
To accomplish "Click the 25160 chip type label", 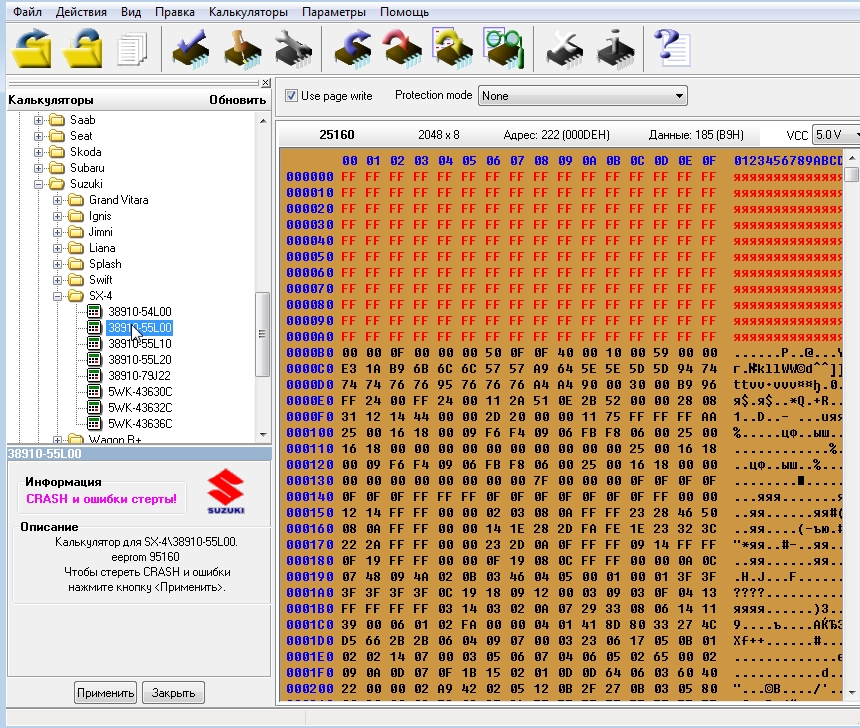I will point(337,135).
